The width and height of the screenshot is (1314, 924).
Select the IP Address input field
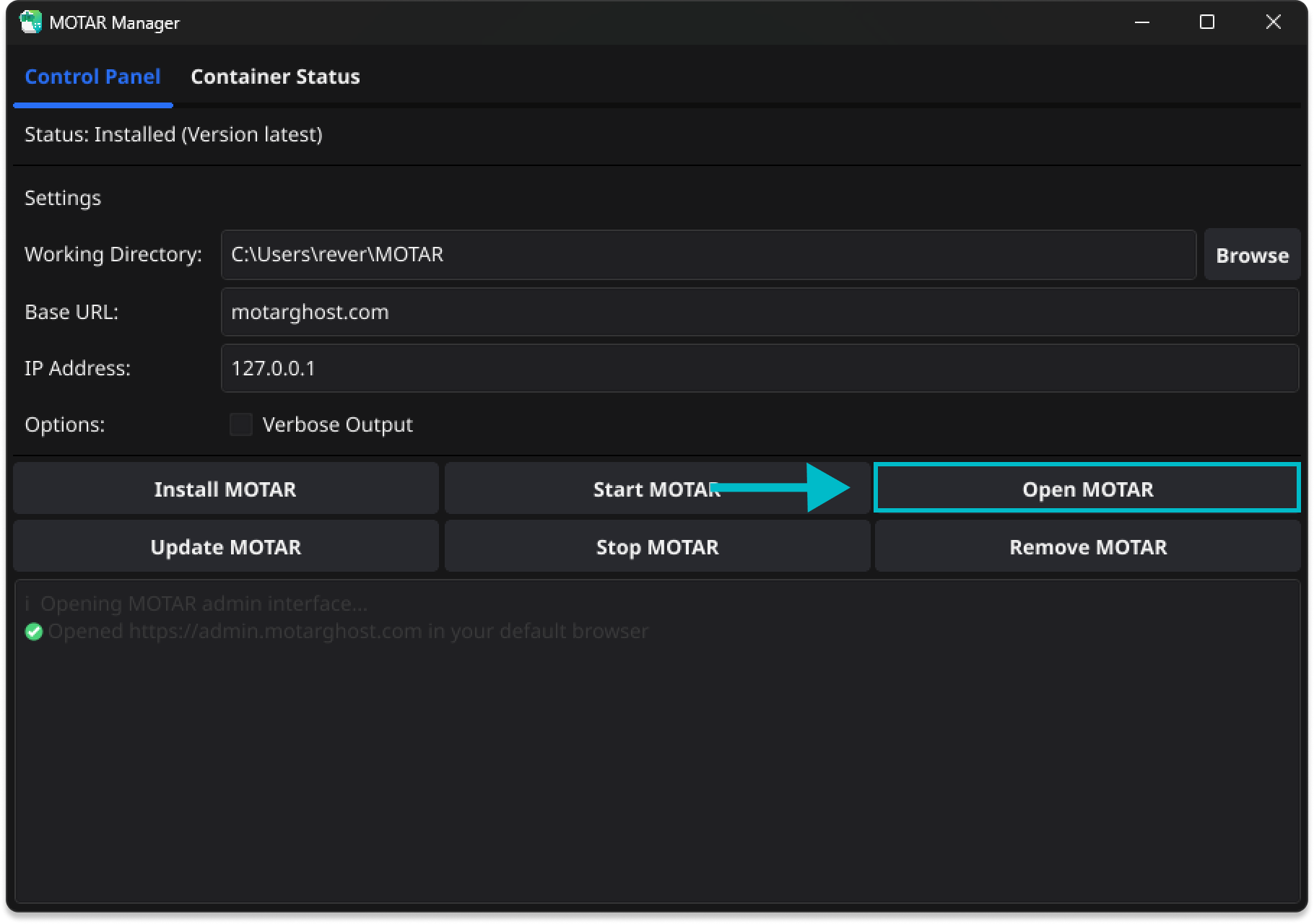pyautogui.click(x=760, y=368)
